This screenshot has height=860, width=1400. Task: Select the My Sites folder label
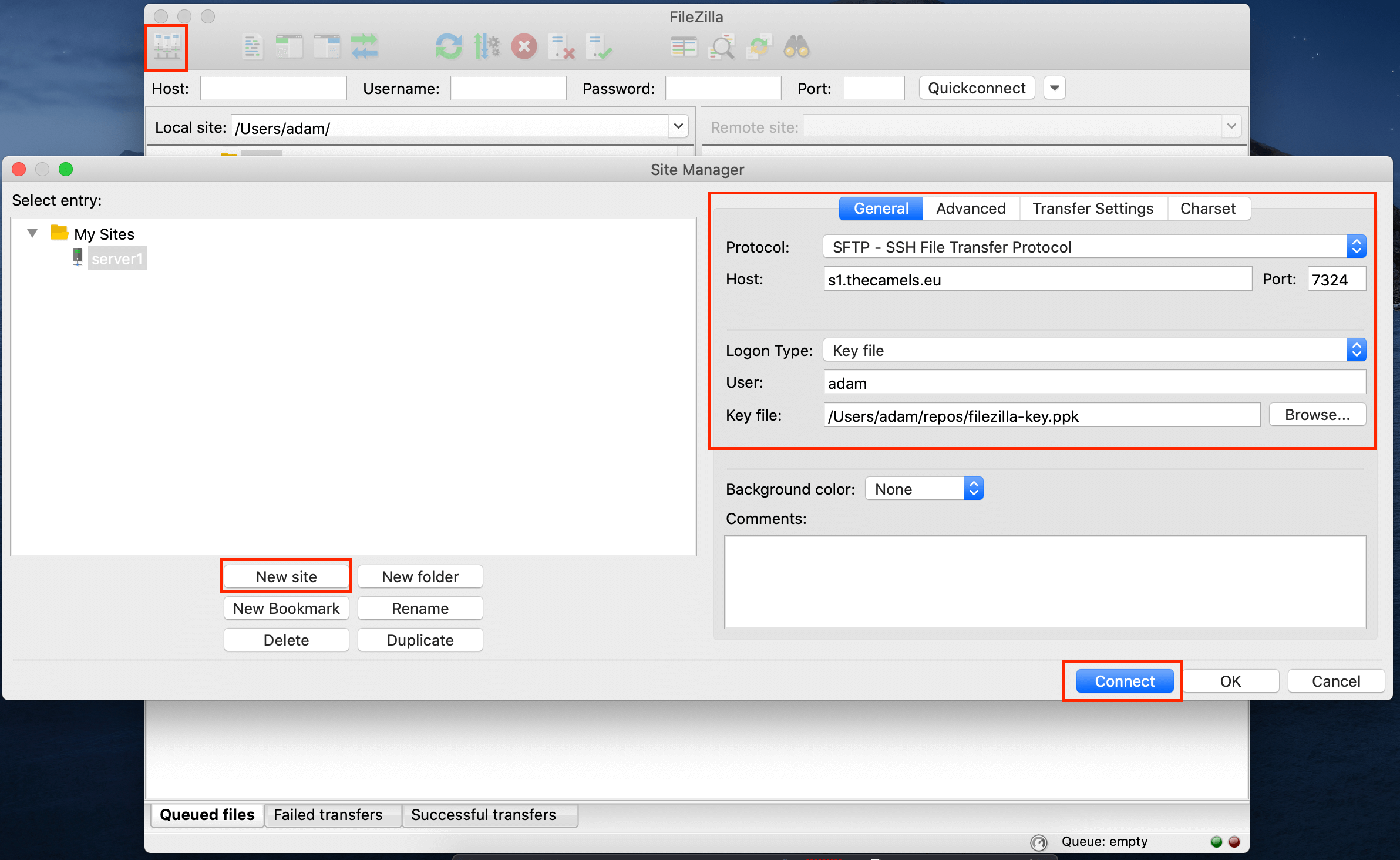coord(104,234)
